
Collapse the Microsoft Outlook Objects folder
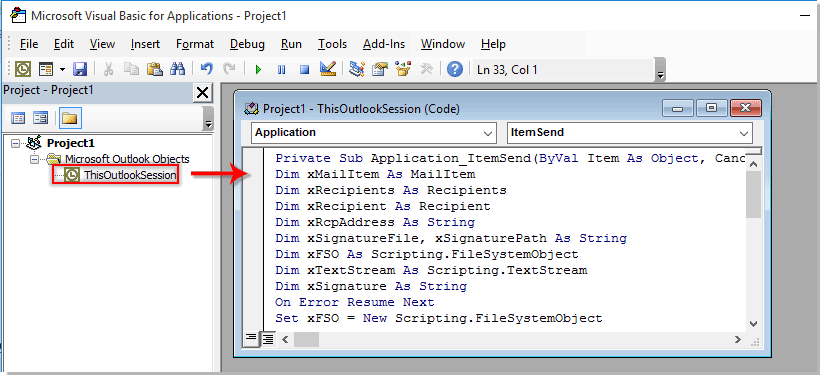35,159
